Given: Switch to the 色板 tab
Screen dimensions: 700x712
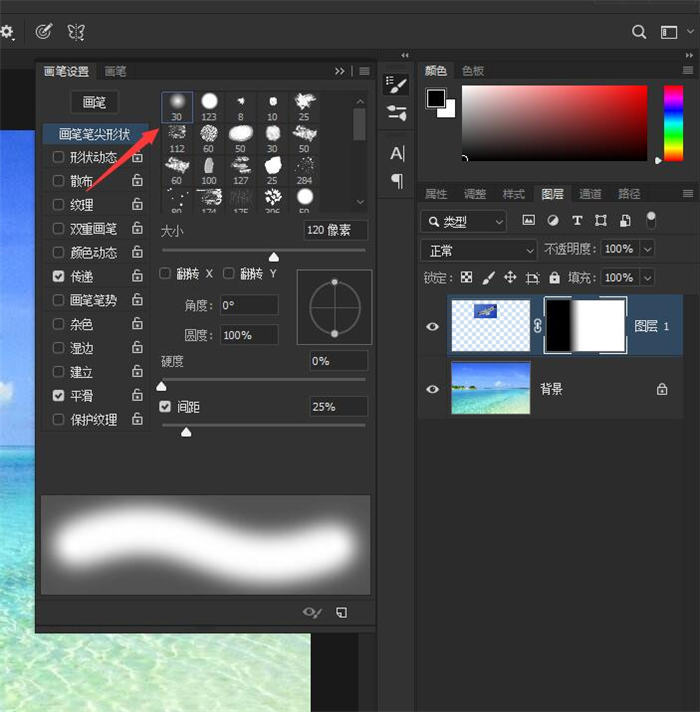Looking at the screenshot, I should point(472,71).
